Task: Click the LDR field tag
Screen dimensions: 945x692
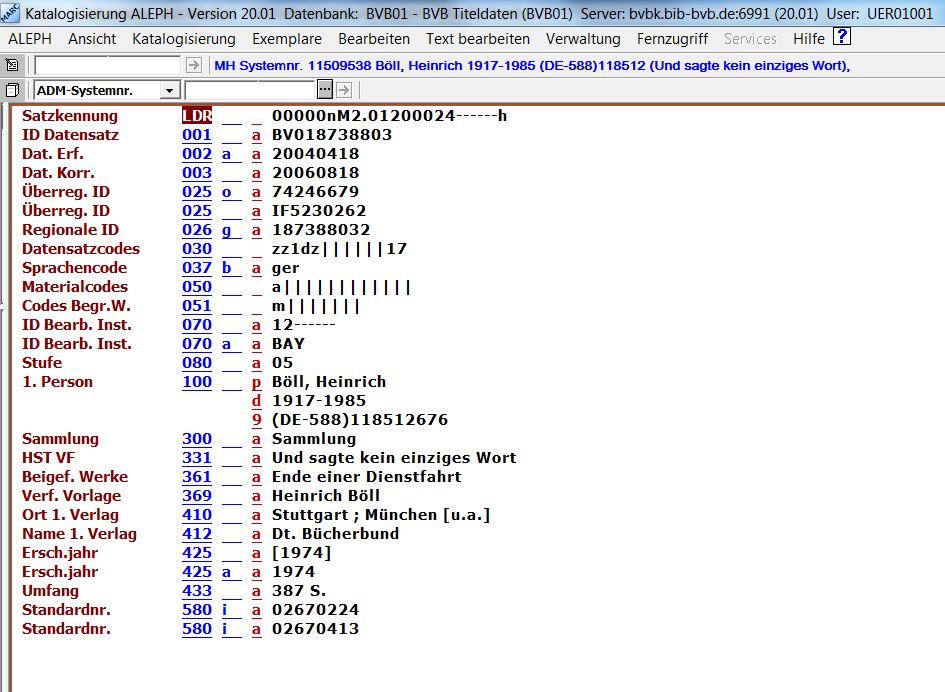Action: tap(197, 116)
